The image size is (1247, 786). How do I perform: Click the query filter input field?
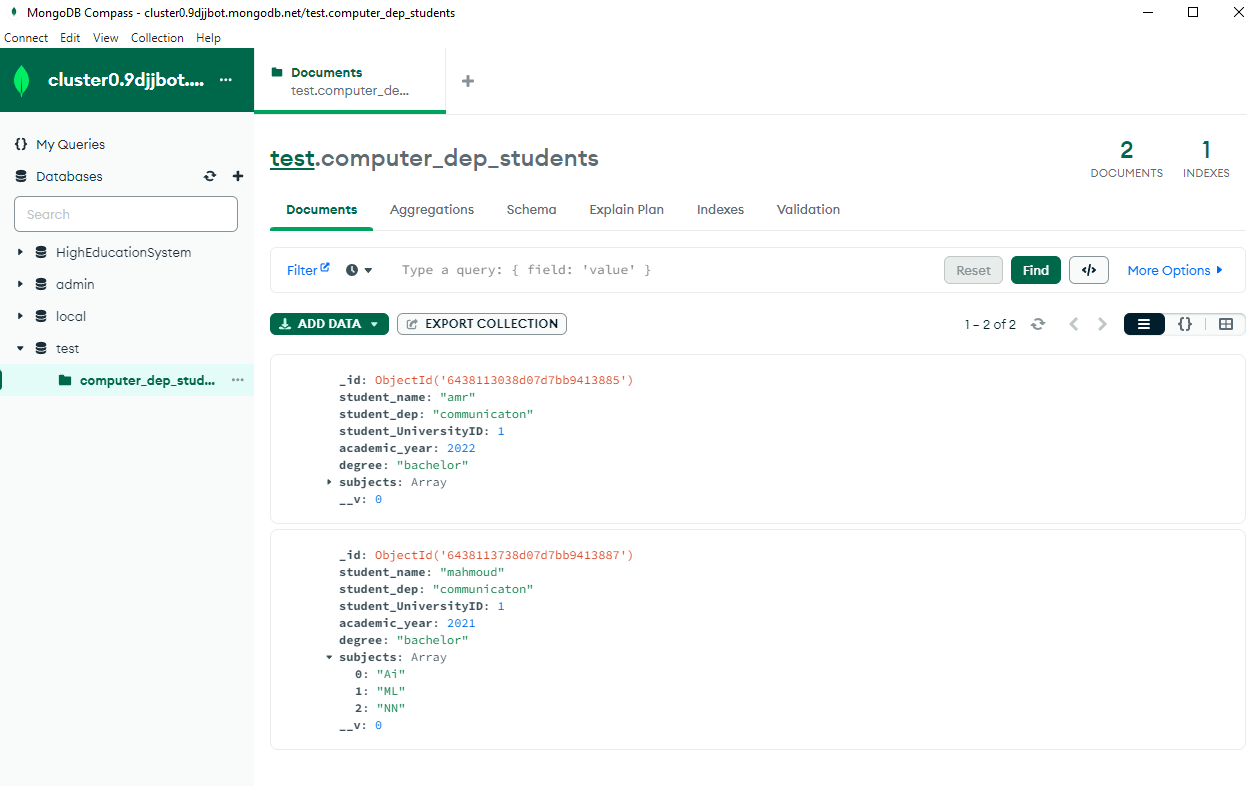(600, 270)
